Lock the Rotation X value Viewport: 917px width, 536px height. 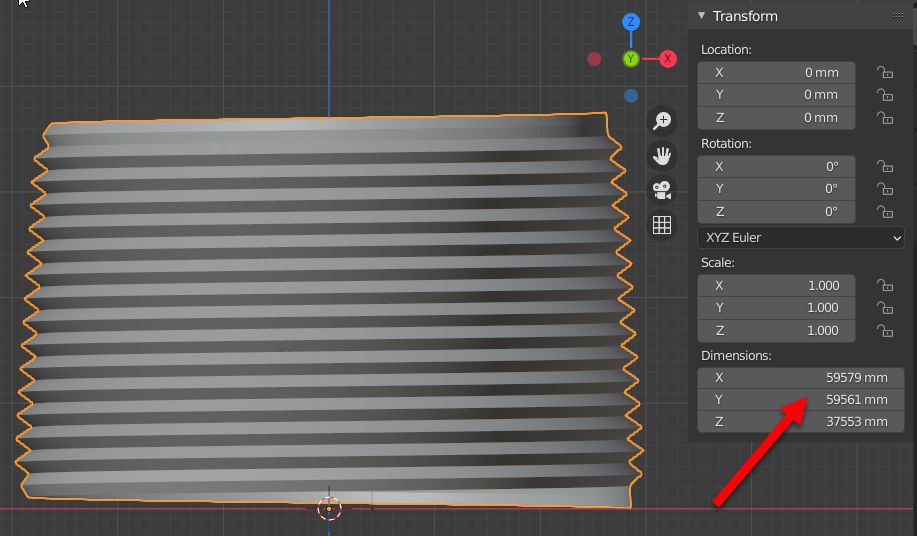[885, 167]
